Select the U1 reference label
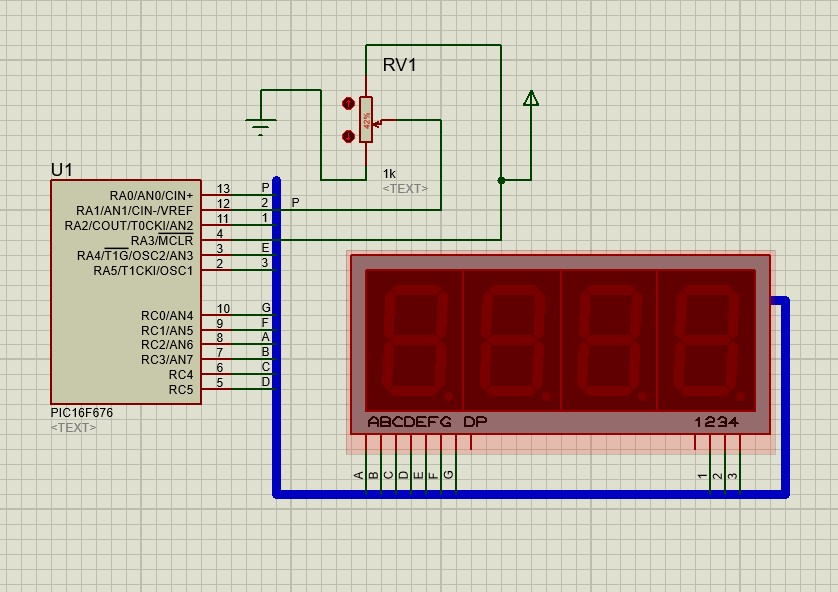Screen dimensions: 838x592 click(61, 170)
